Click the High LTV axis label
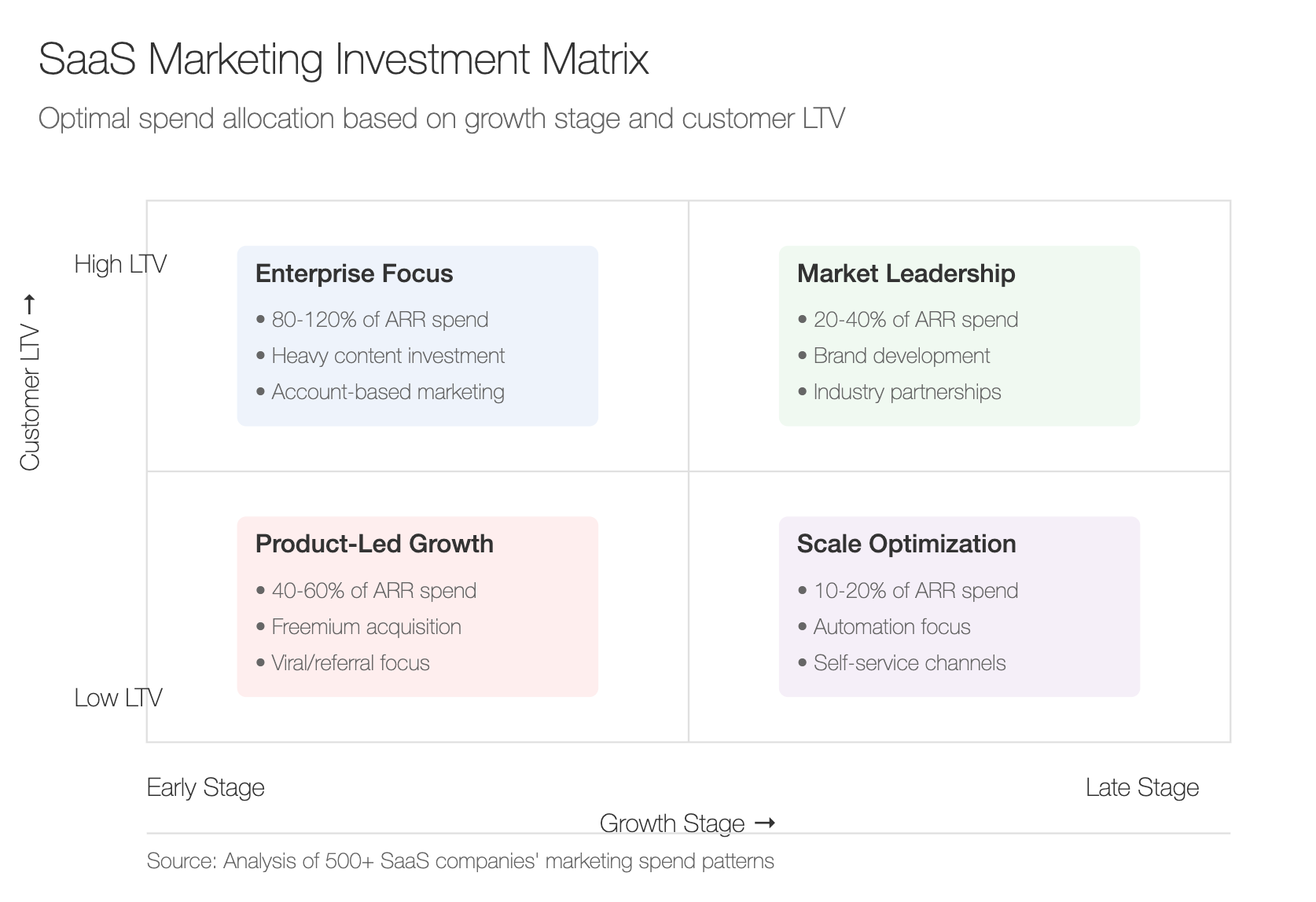Screen dimensions: 1316x902 point(120,264)
